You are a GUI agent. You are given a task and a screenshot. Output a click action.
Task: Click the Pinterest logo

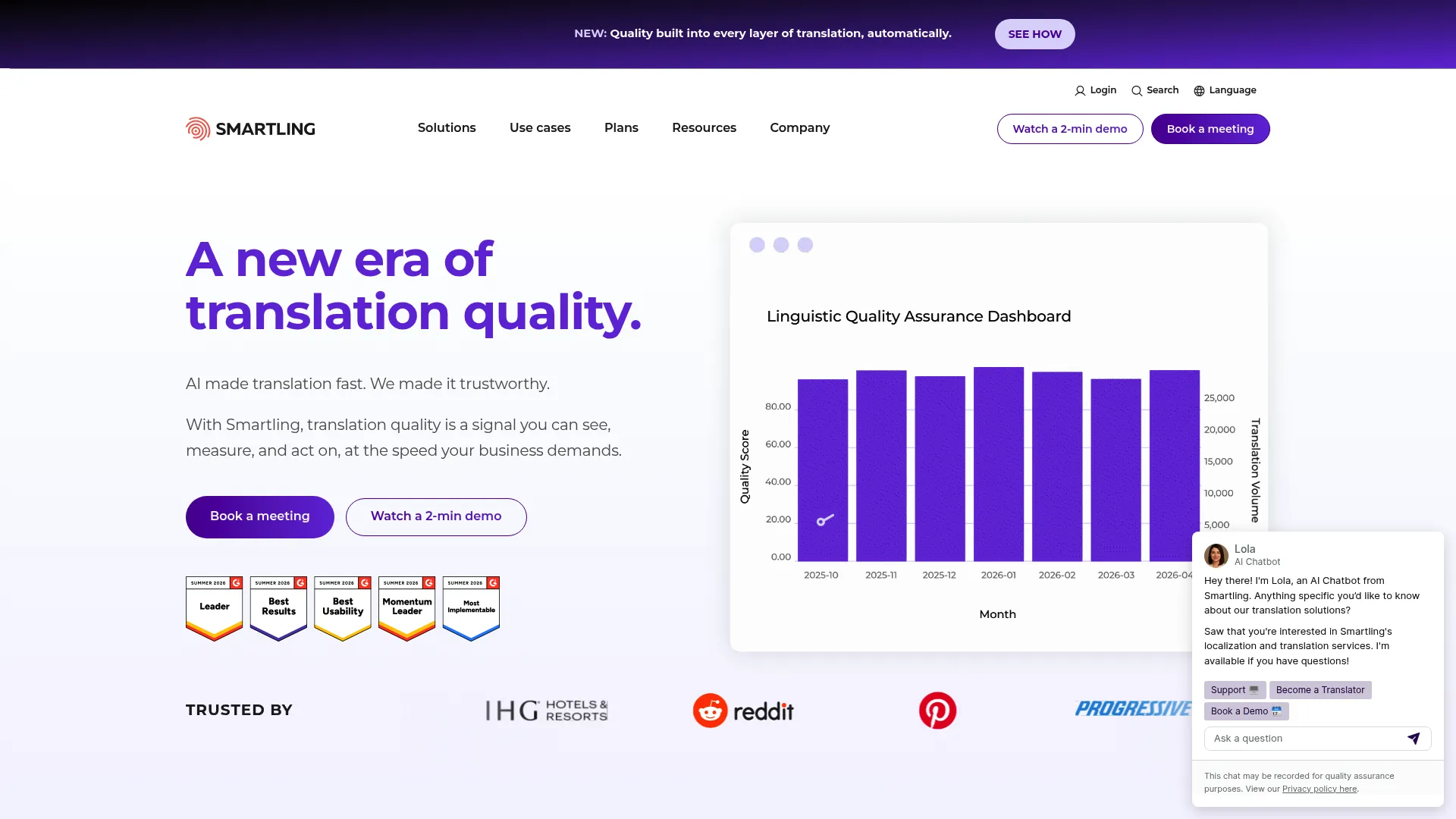click(x=937, y=711)
